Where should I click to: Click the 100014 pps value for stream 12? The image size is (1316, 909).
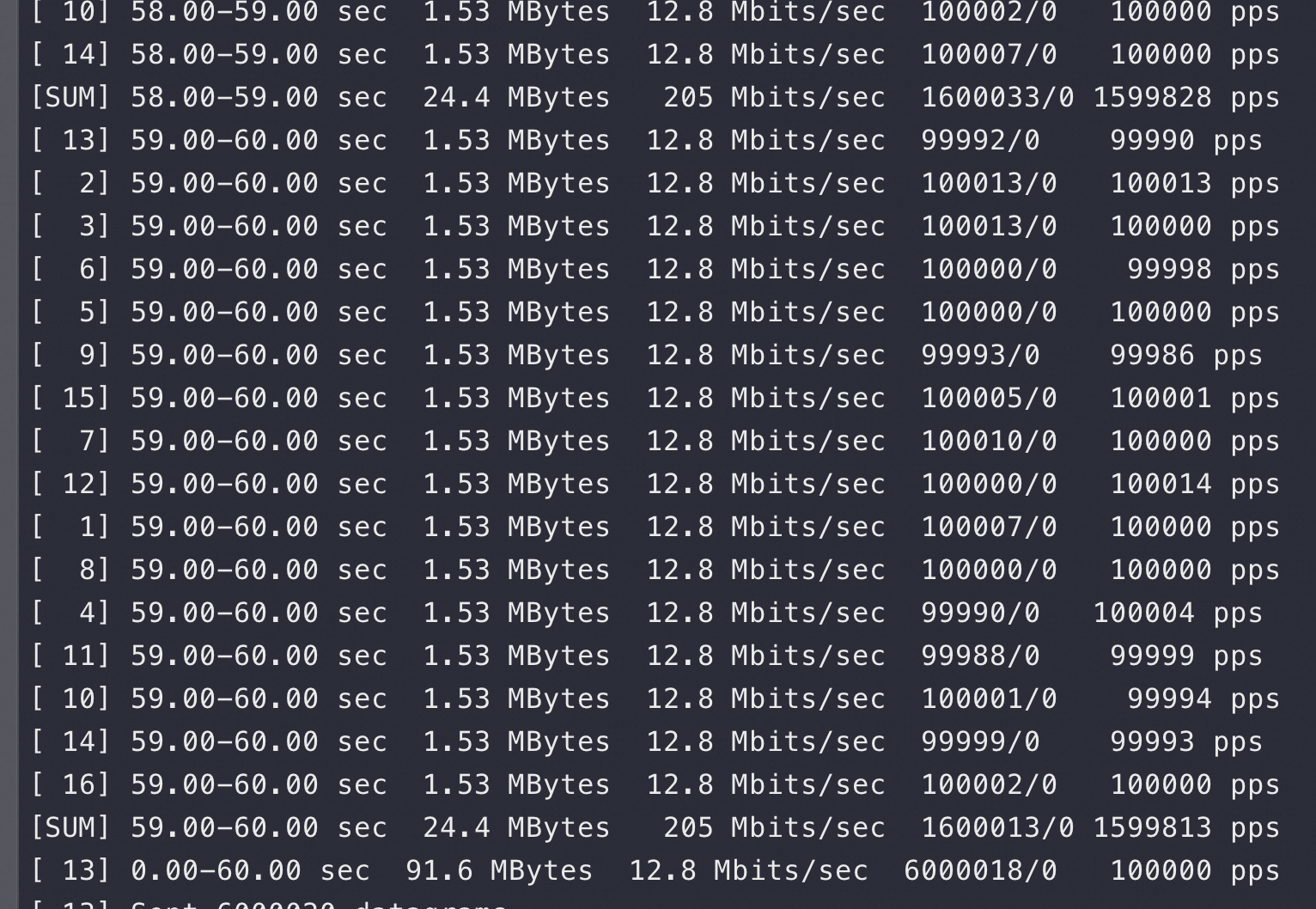1194,484
